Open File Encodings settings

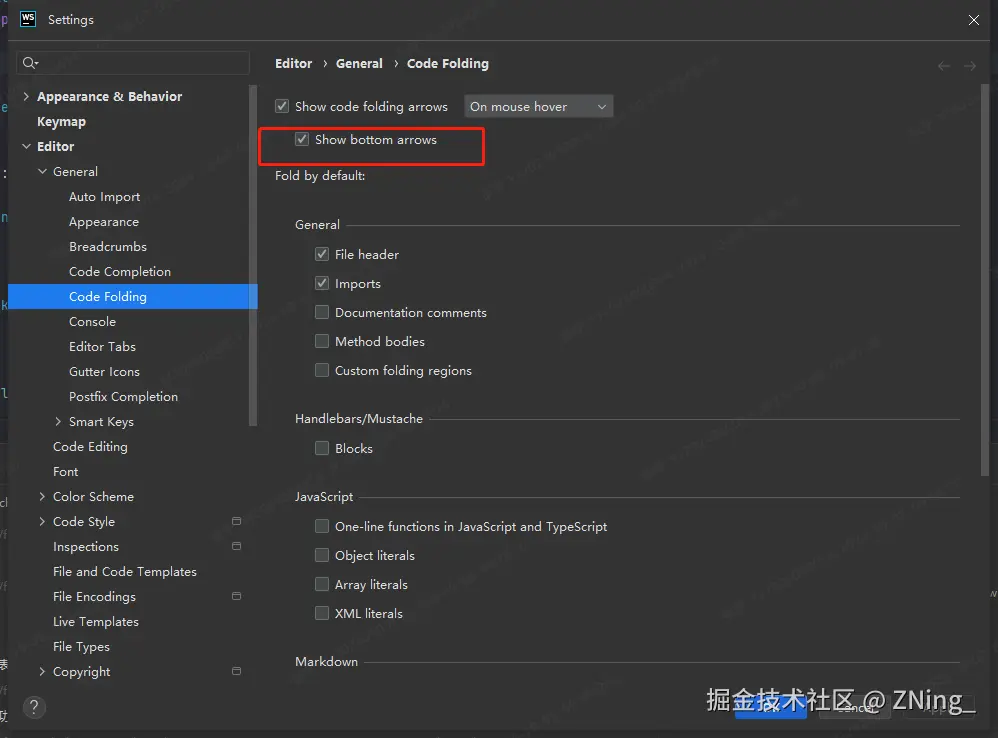[x=94, y=596]
